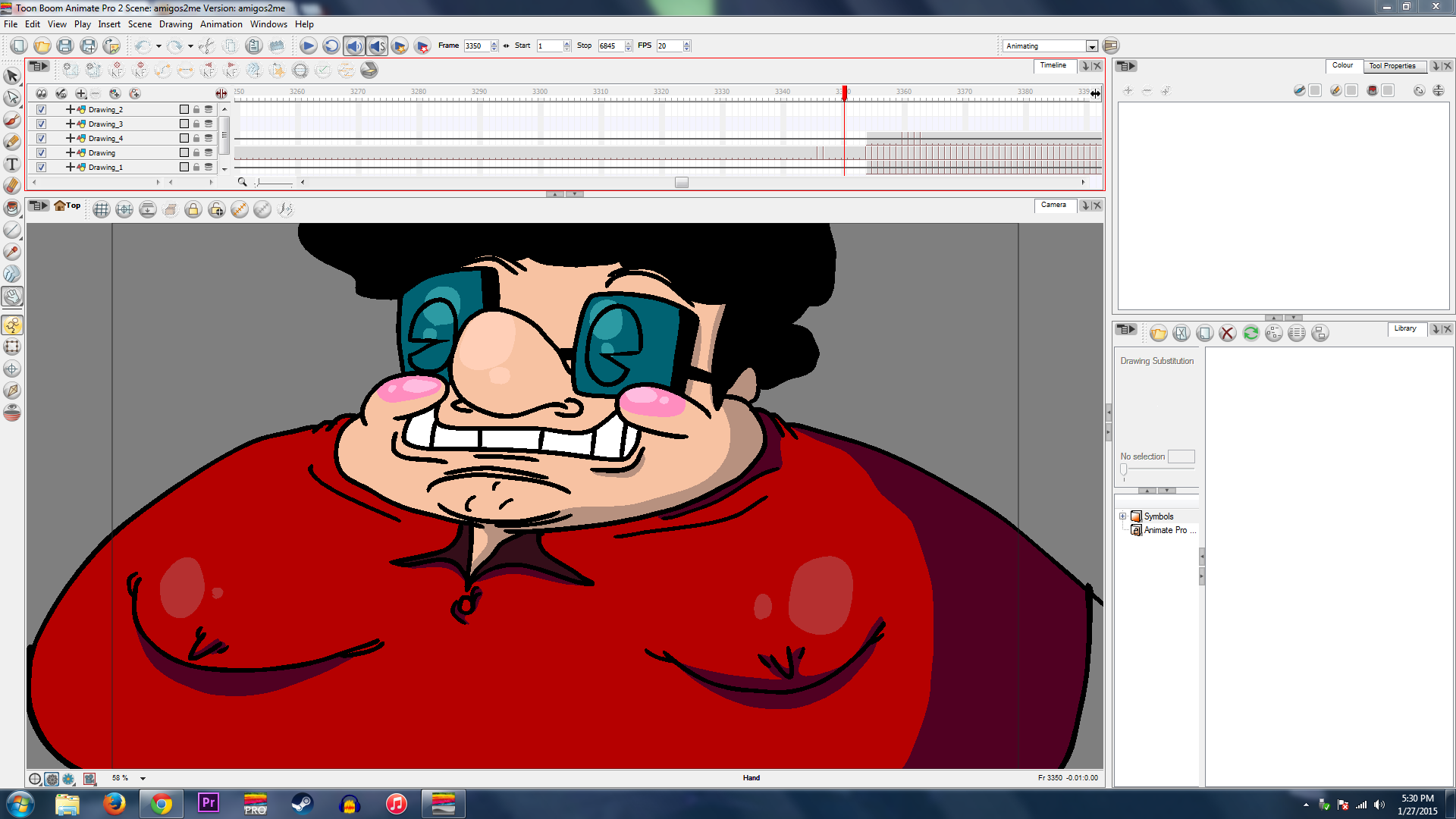Screen dimensions: 1456x819
Task: Open Adobe Premiere from the taskbar
Action: [x=208, y=804]
